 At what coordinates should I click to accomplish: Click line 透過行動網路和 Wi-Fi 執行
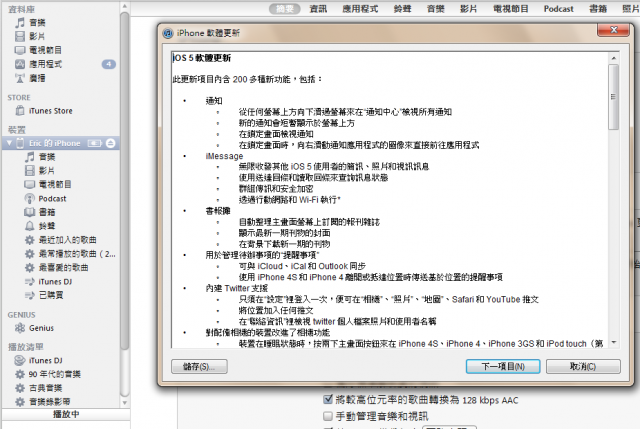(289, 200)
